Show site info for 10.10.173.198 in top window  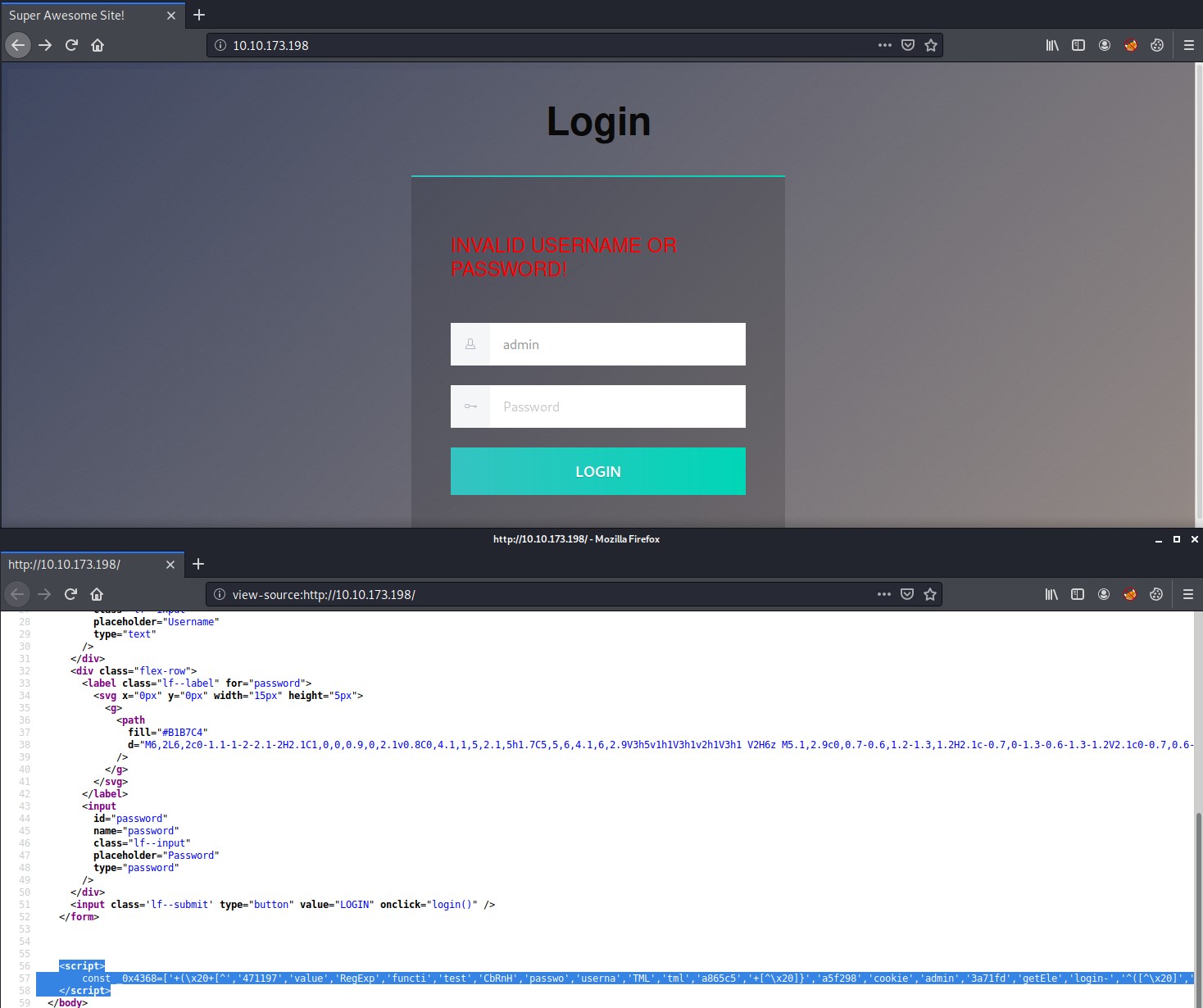click(x=220, y=45)
